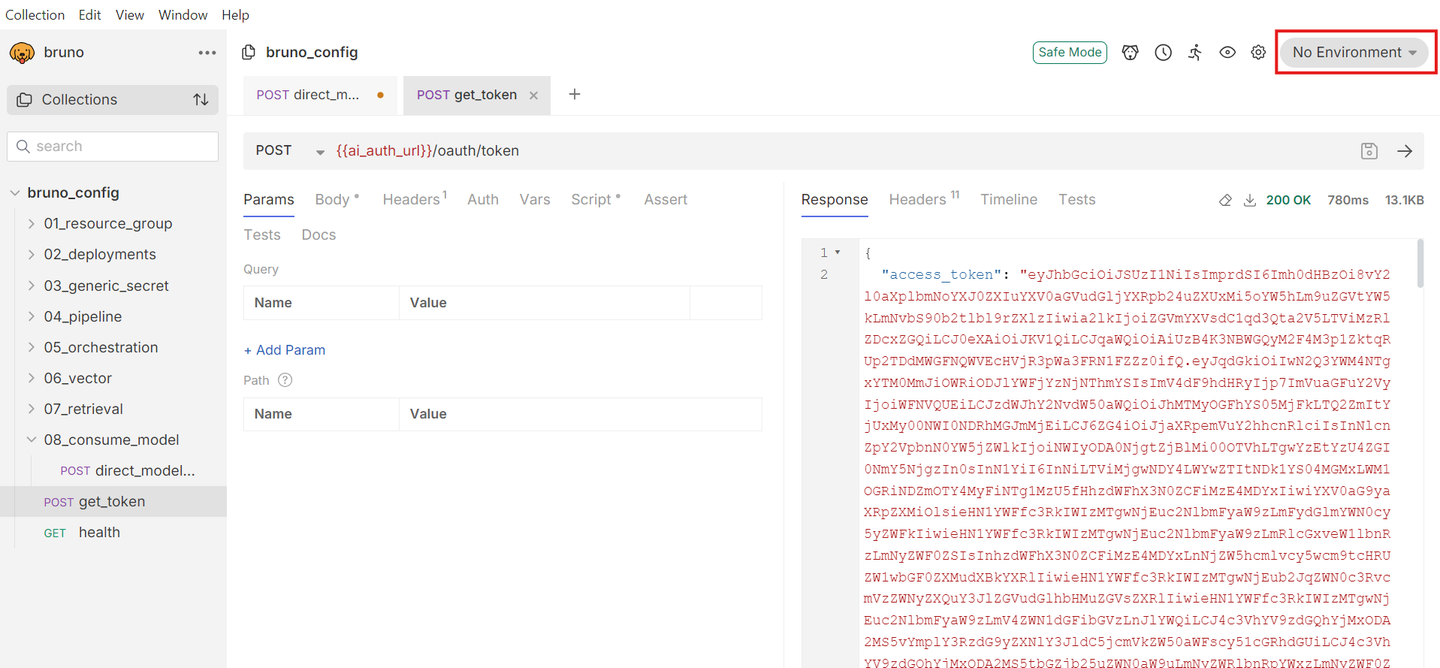The width and height of the screenshot is (1440, 668).
Task: Click the request URL field
Action: [x=840, y=151]
